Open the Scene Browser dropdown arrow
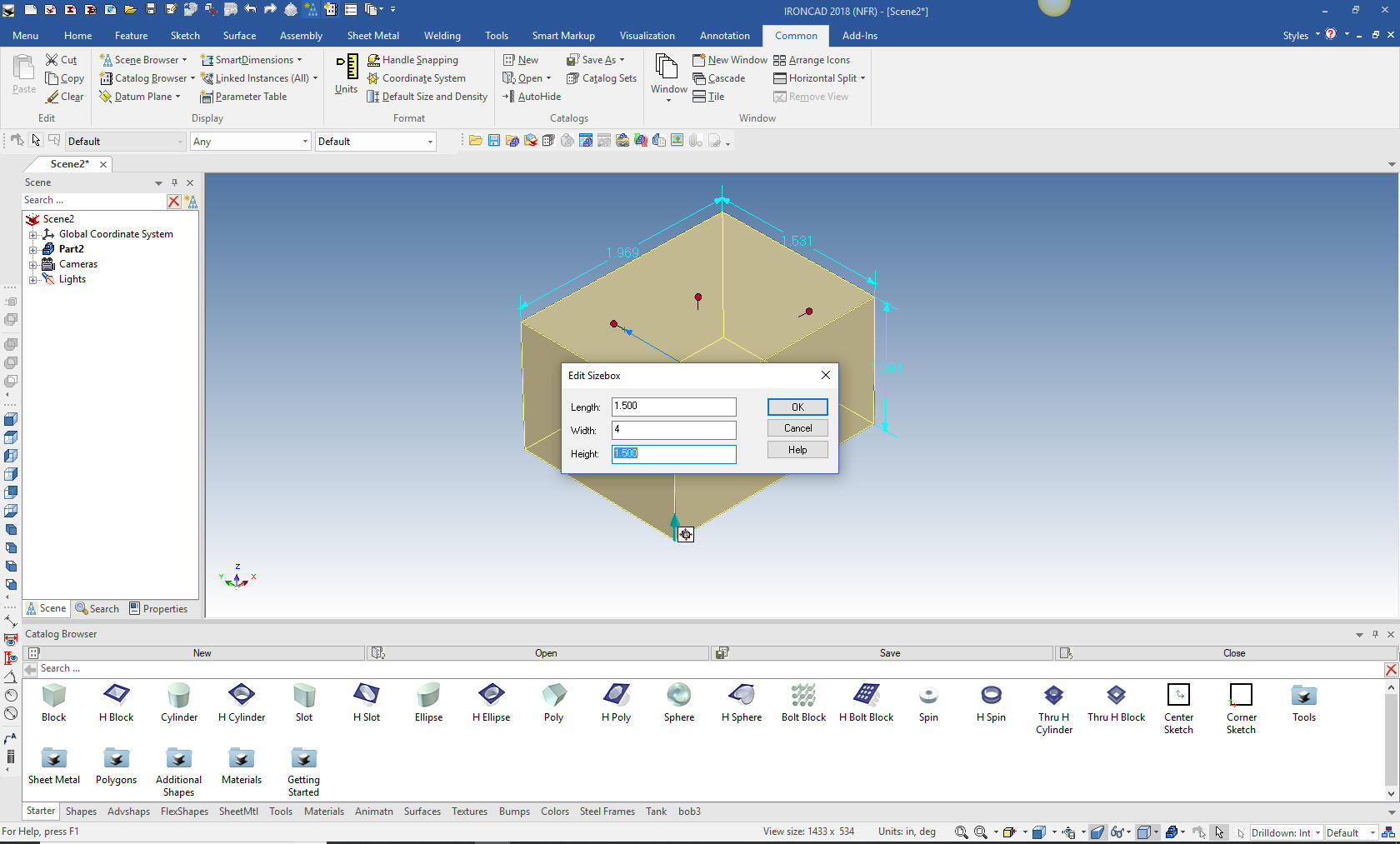Image resolution: width=1400 pixels, height=844 pixels. 184,60
